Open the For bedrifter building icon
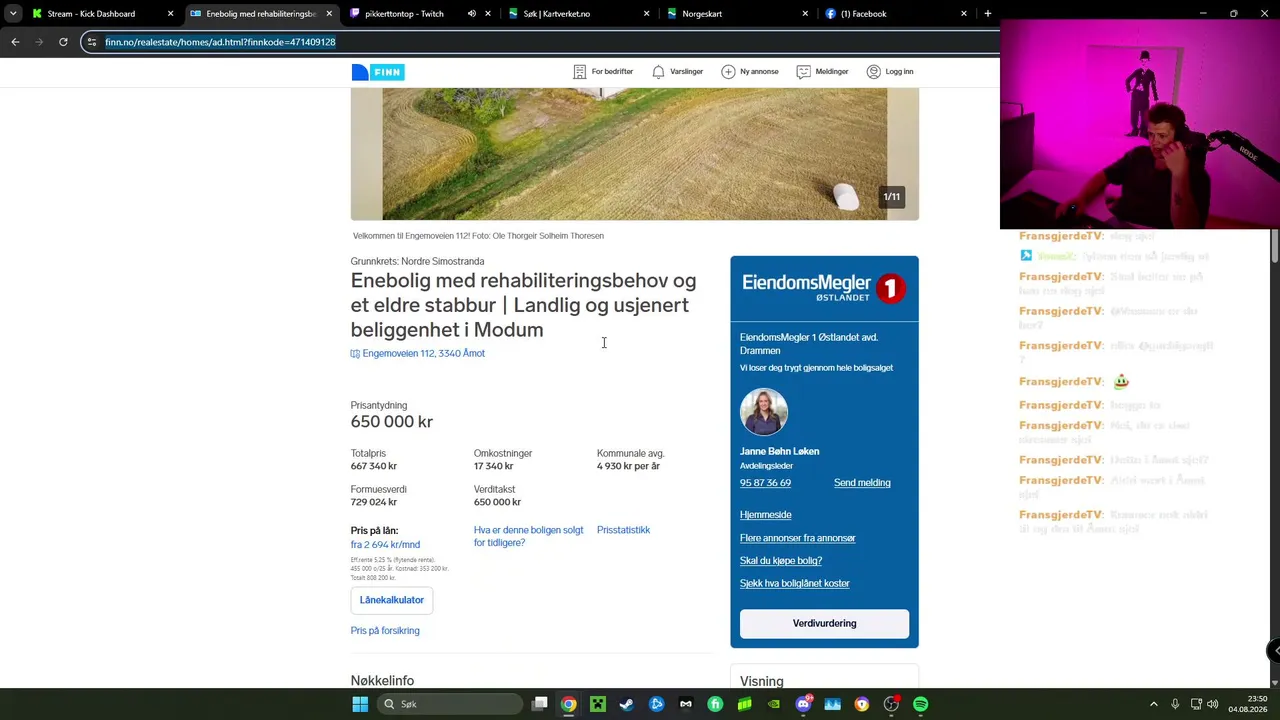The height and width of the screenshot is (720, 1280). (579, 72)
